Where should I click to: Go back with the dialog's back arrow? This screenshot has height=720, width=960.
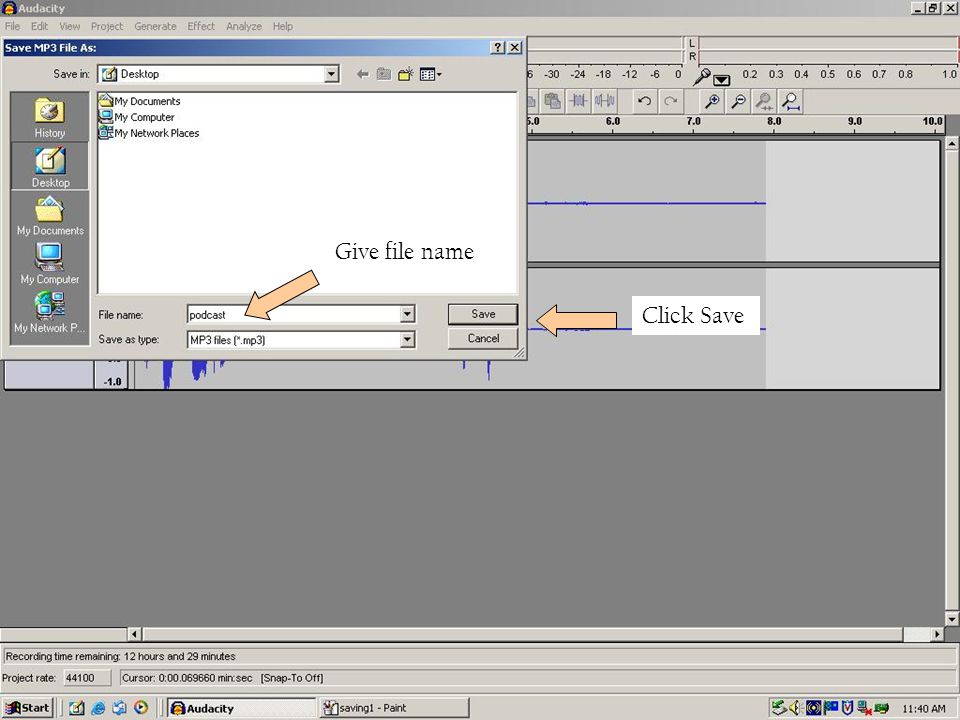click(362, 75)
